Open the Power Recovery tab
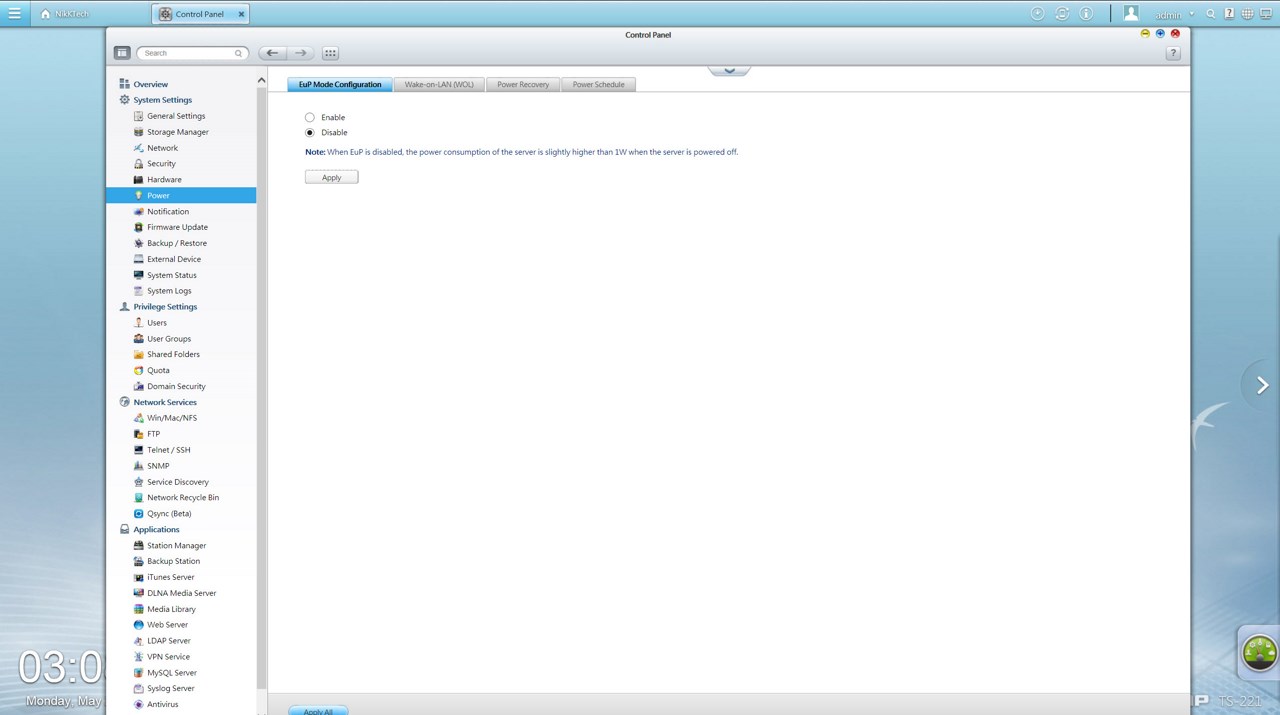Screen dimensions: 1280x715 tap(523, 85)
